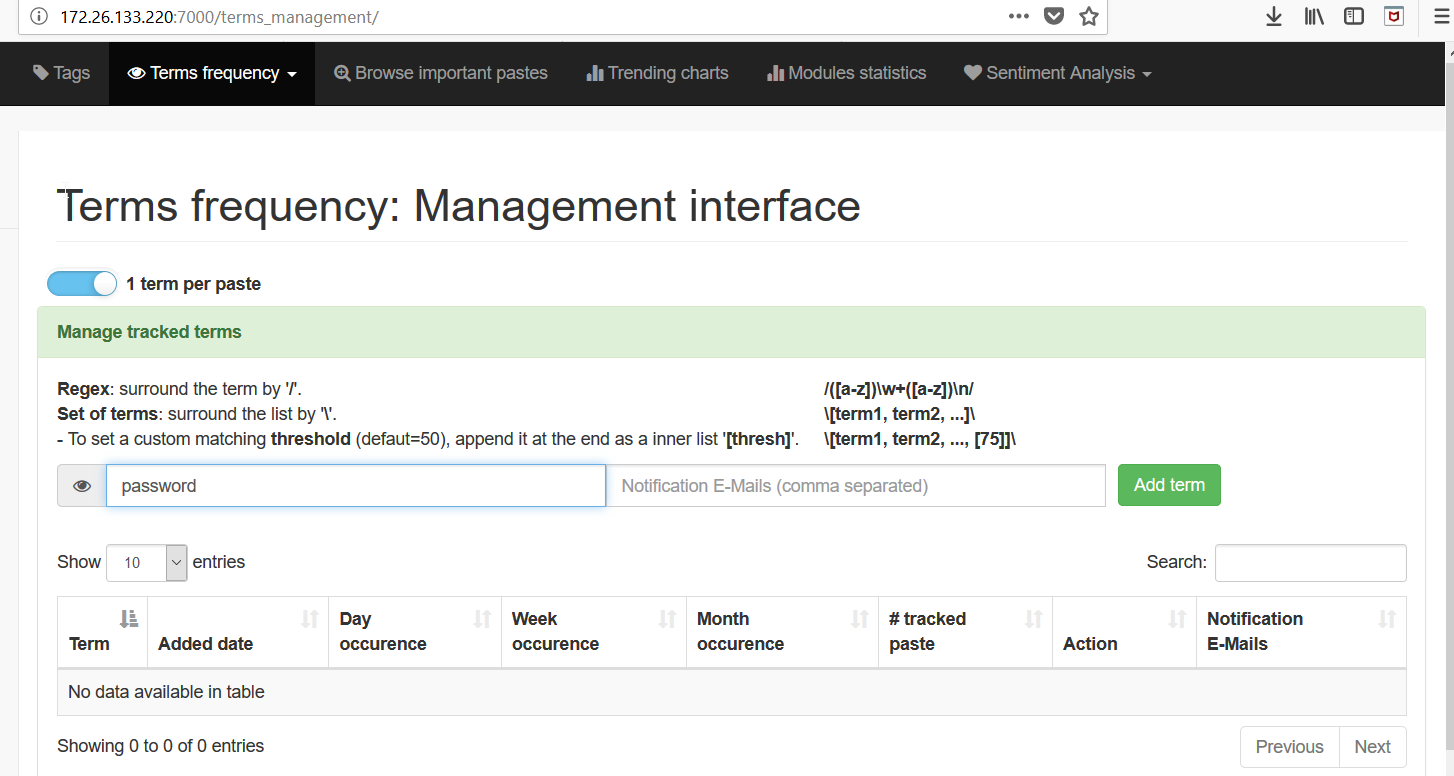
Task: Open Browse important pastes
Action: pos(440,72)
